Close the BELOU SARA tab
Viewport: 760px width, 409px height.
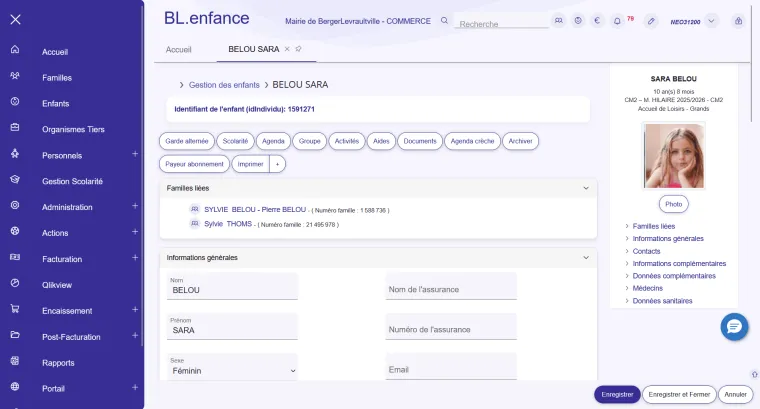pos(287,49)
